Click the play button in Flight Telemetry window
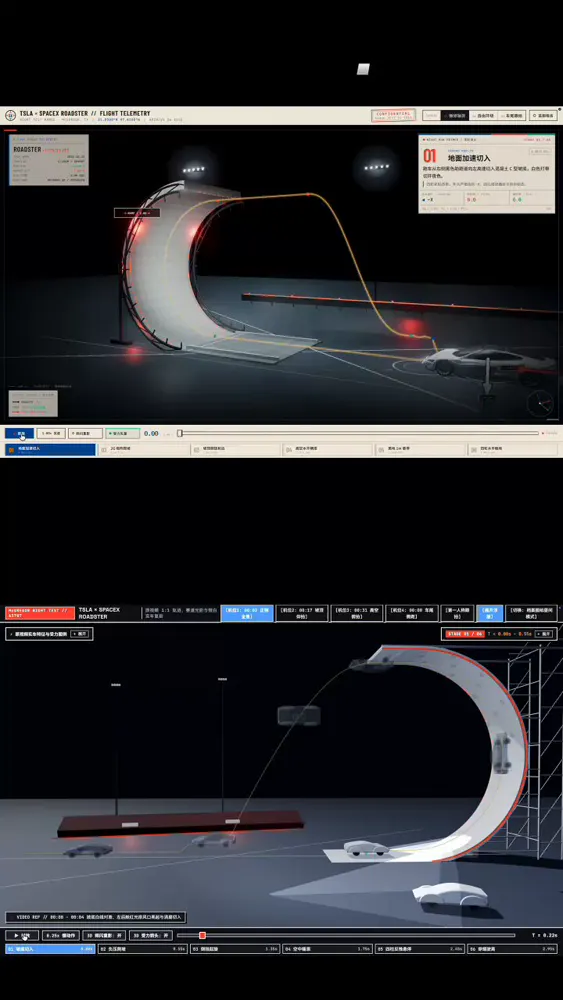Screen dimensions: 563x1000 (x=19, y=433)
